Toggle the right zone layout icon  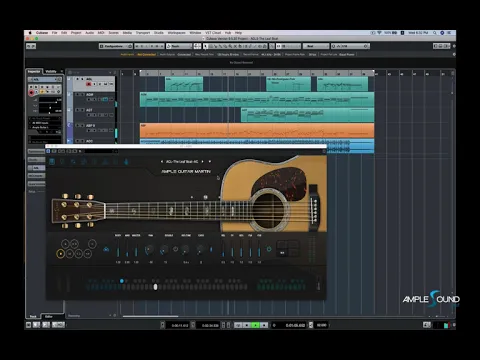coord(447,46)
